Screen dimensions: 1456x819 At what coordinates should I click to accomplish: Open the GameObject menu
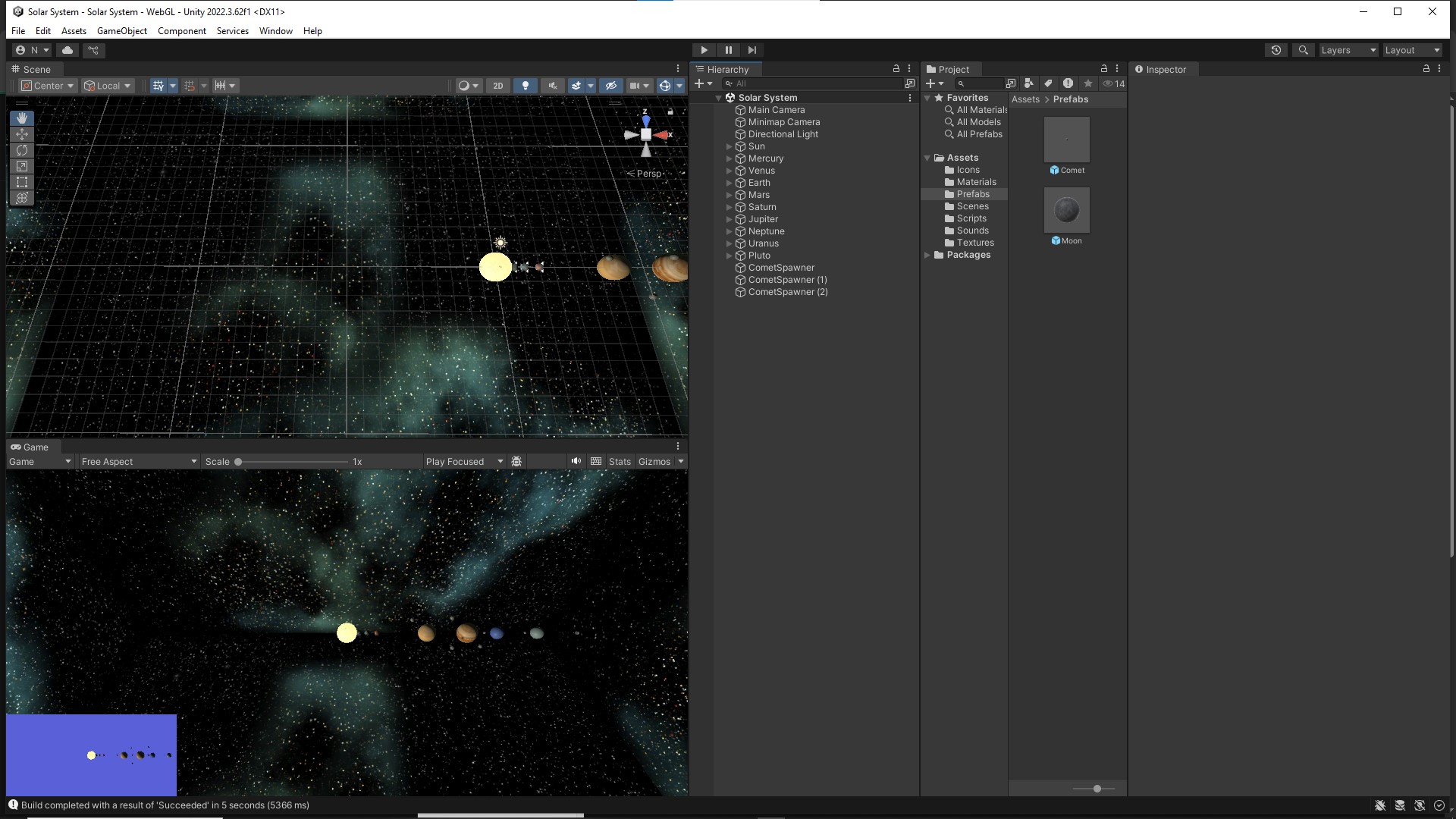click(121, 31)
